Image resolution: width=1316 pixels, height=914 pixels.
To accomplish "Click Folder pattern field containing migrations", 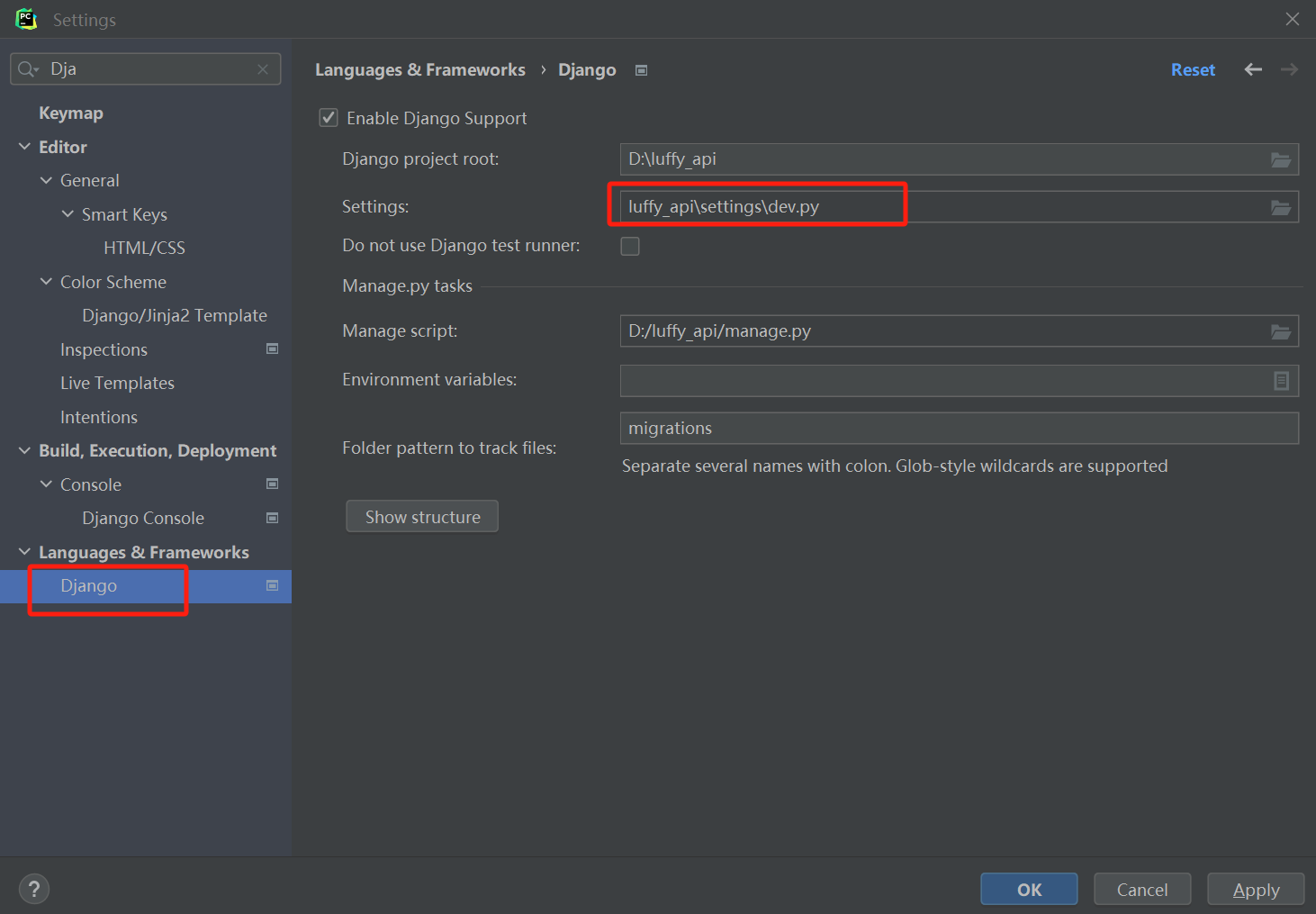I will click(960, 429).
